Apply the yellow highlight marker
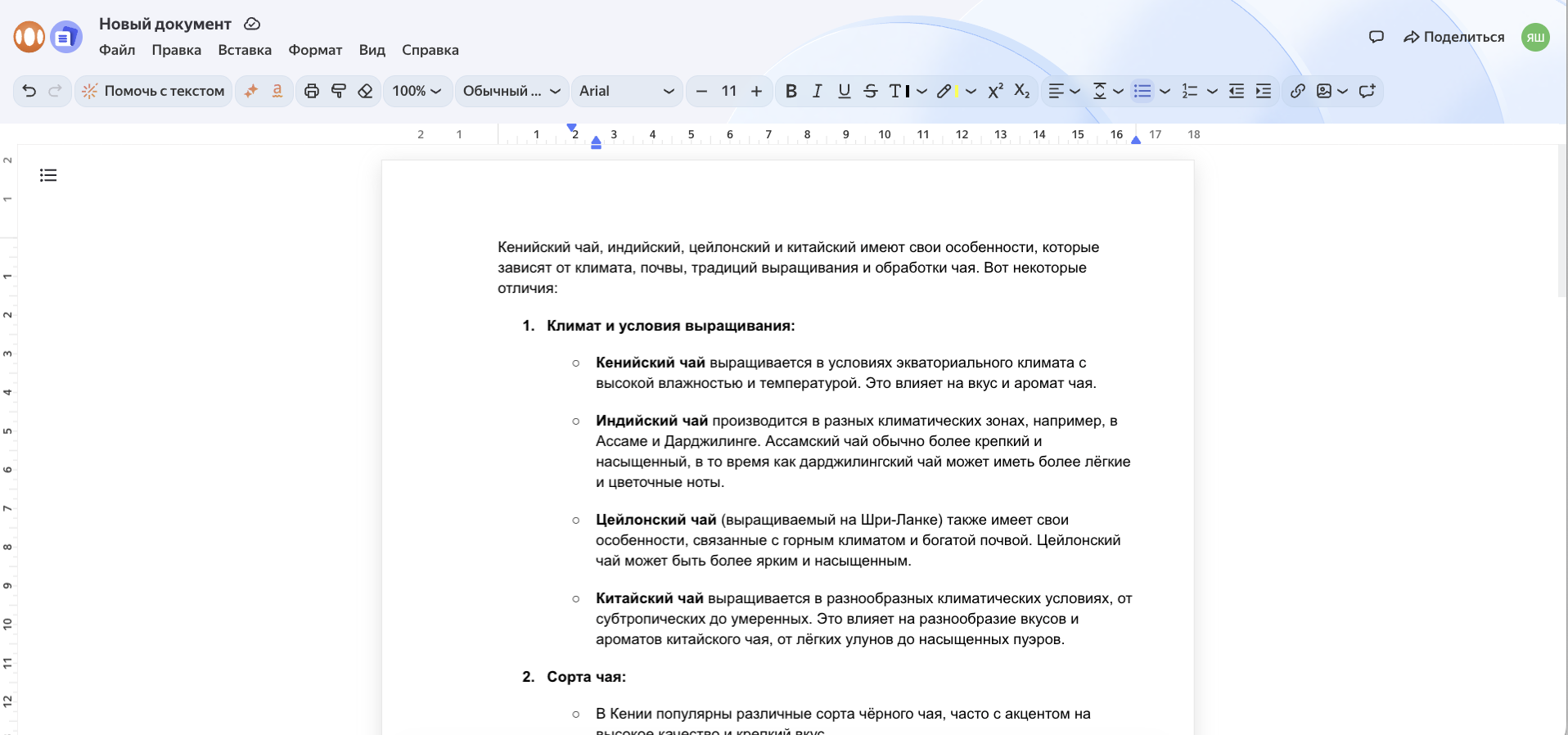 (947, 91)
